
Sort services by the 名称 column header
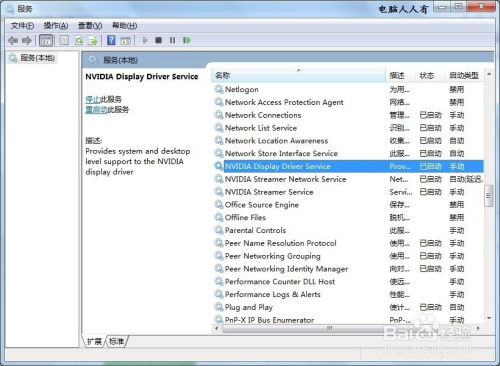click(298, 75)
